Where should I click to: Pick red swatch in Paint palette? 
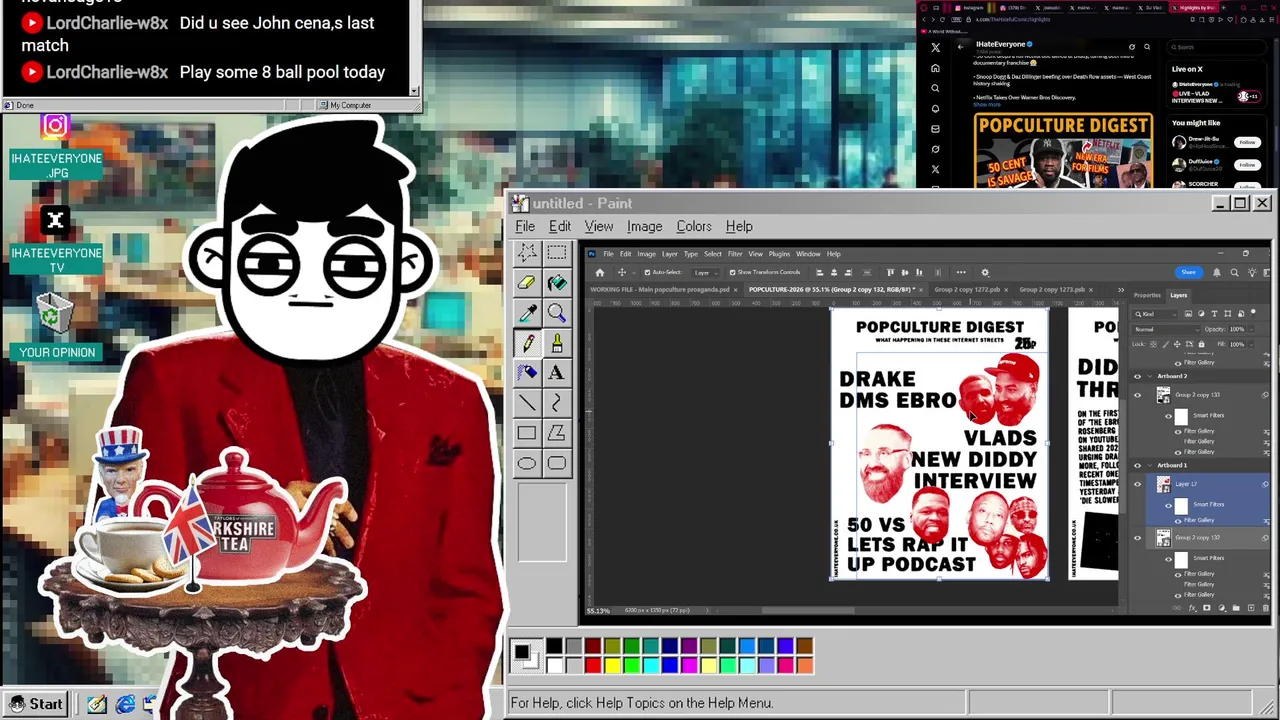[x=593, y=665]
